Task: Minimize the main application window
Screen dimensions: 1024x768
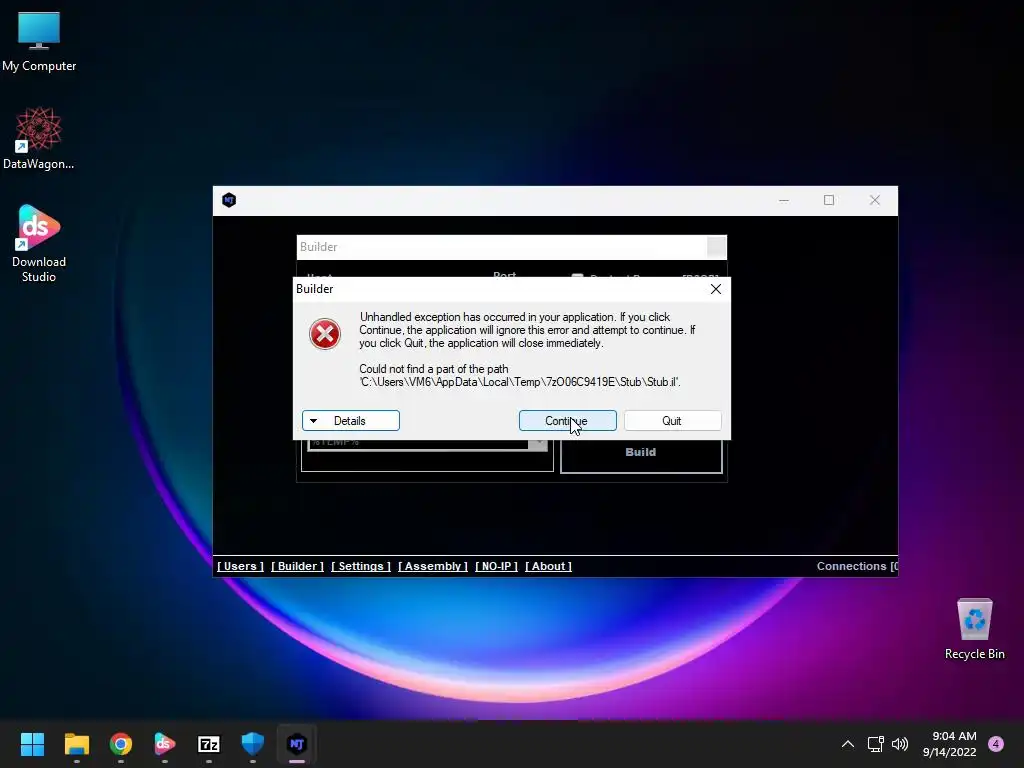Action: click(784, 200)
